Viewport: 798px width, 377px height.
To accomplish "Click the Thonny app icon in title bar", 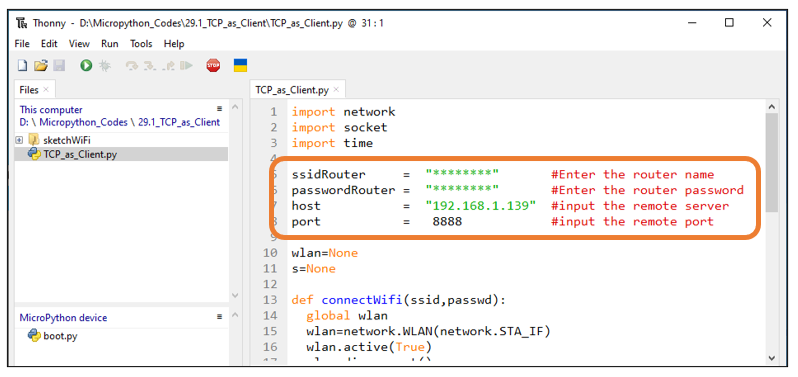I will 21,23.
